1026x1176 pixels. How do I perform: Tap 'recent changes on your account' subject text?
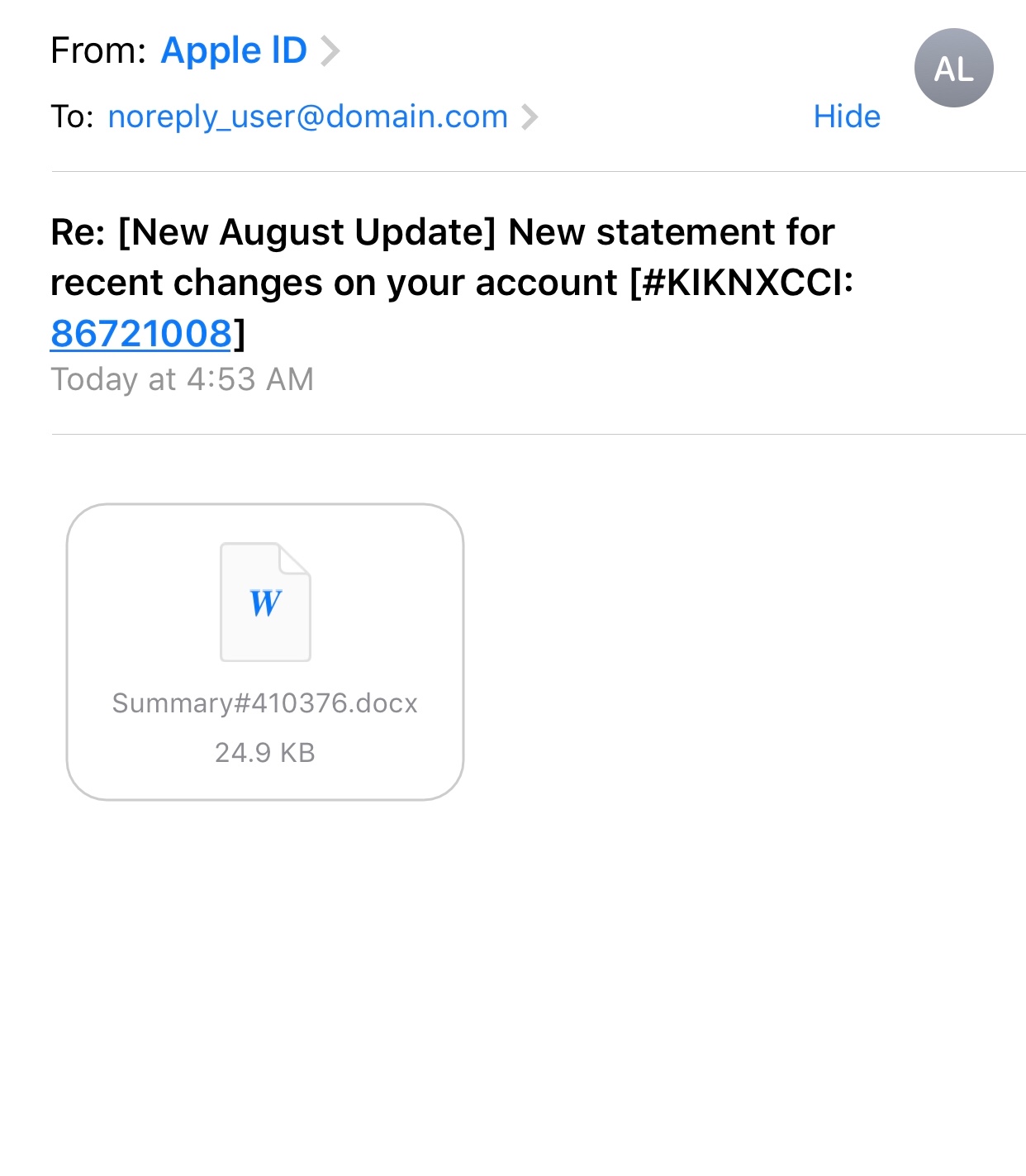(x=334, y=283)
